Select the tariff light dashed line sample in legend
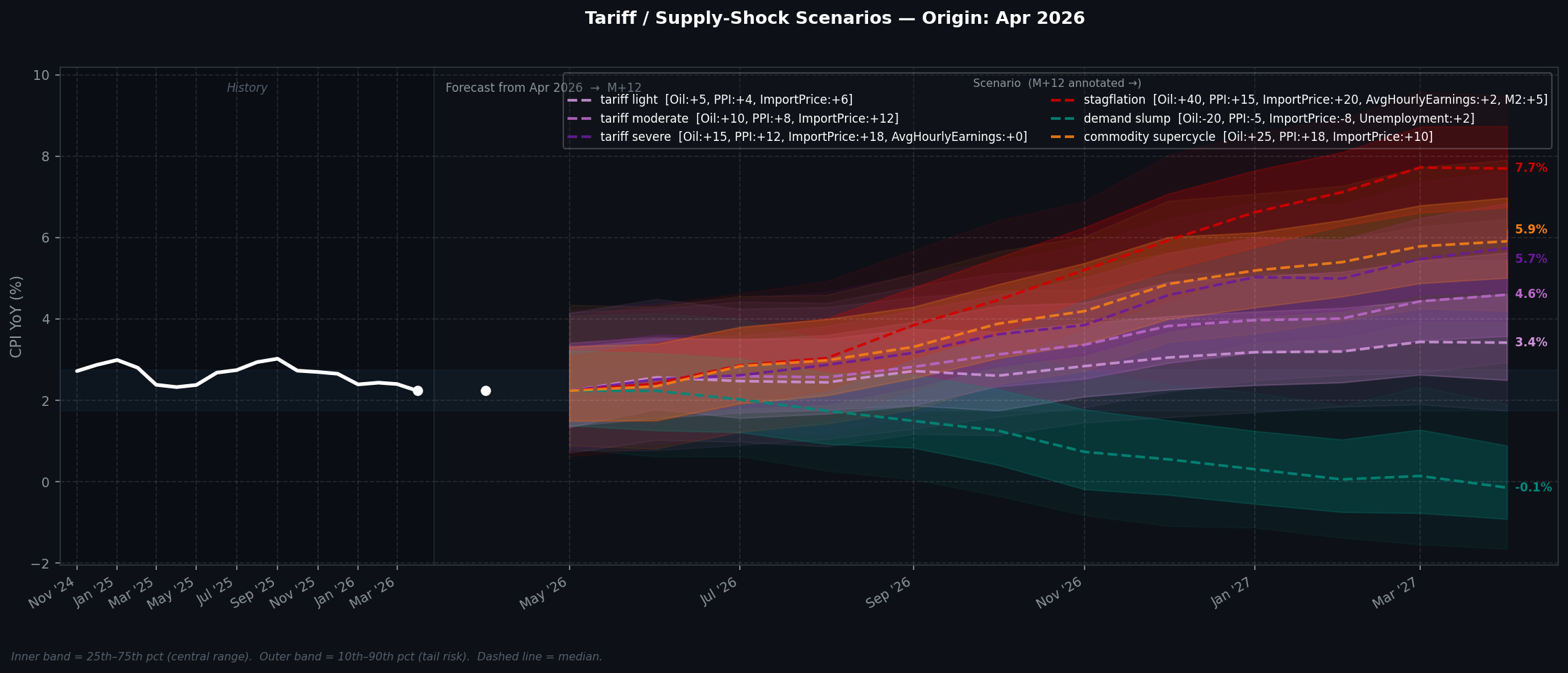The height and width of the screenshot is (673, 1568). pyautogui.click(x=579, y=100)
